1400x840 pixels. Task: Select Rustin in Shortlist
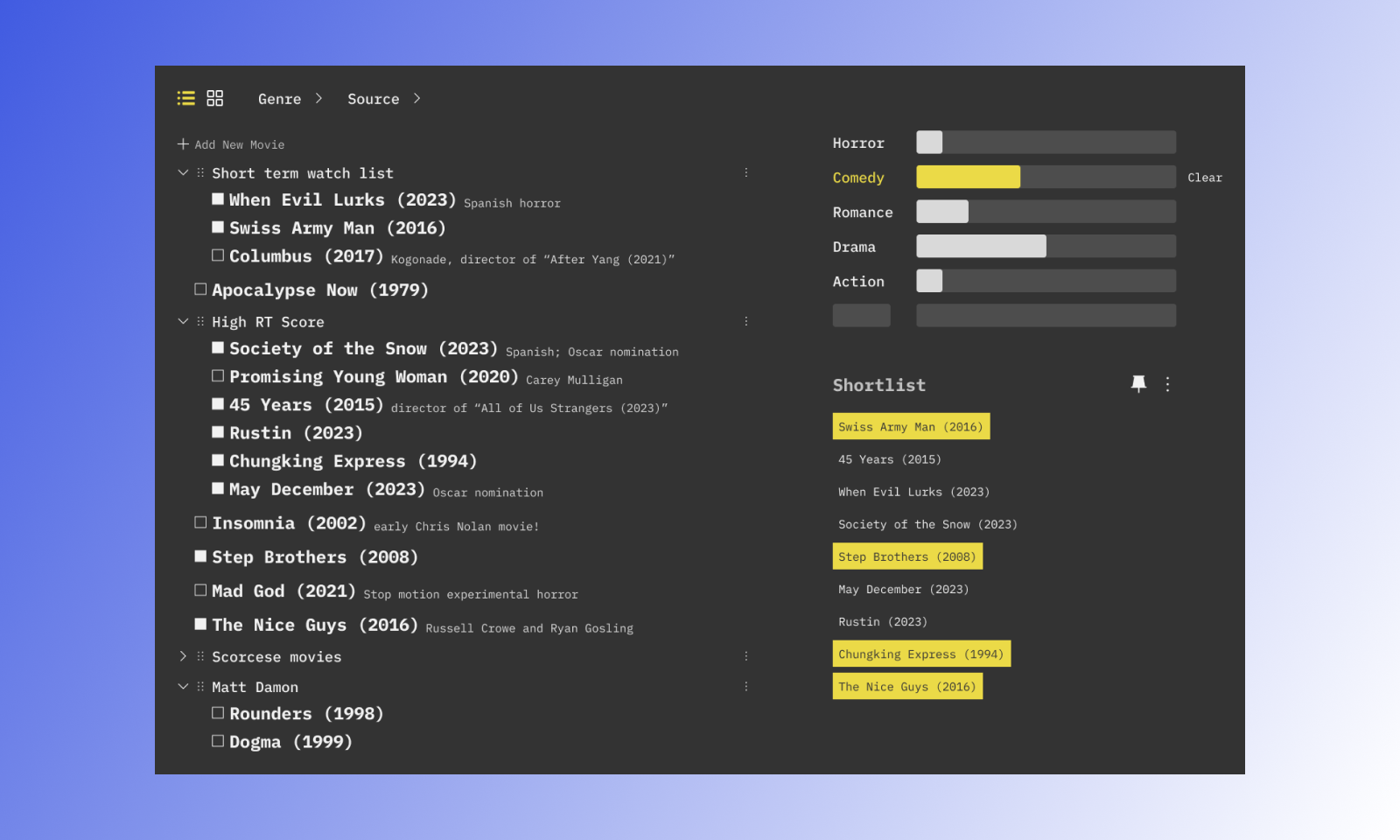[883, 621]
